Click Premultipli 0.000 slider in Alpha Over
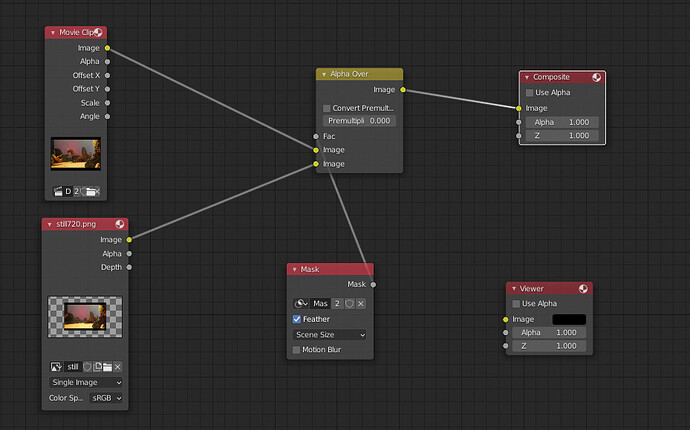690x430 pixels. click(x=359, y=121)
